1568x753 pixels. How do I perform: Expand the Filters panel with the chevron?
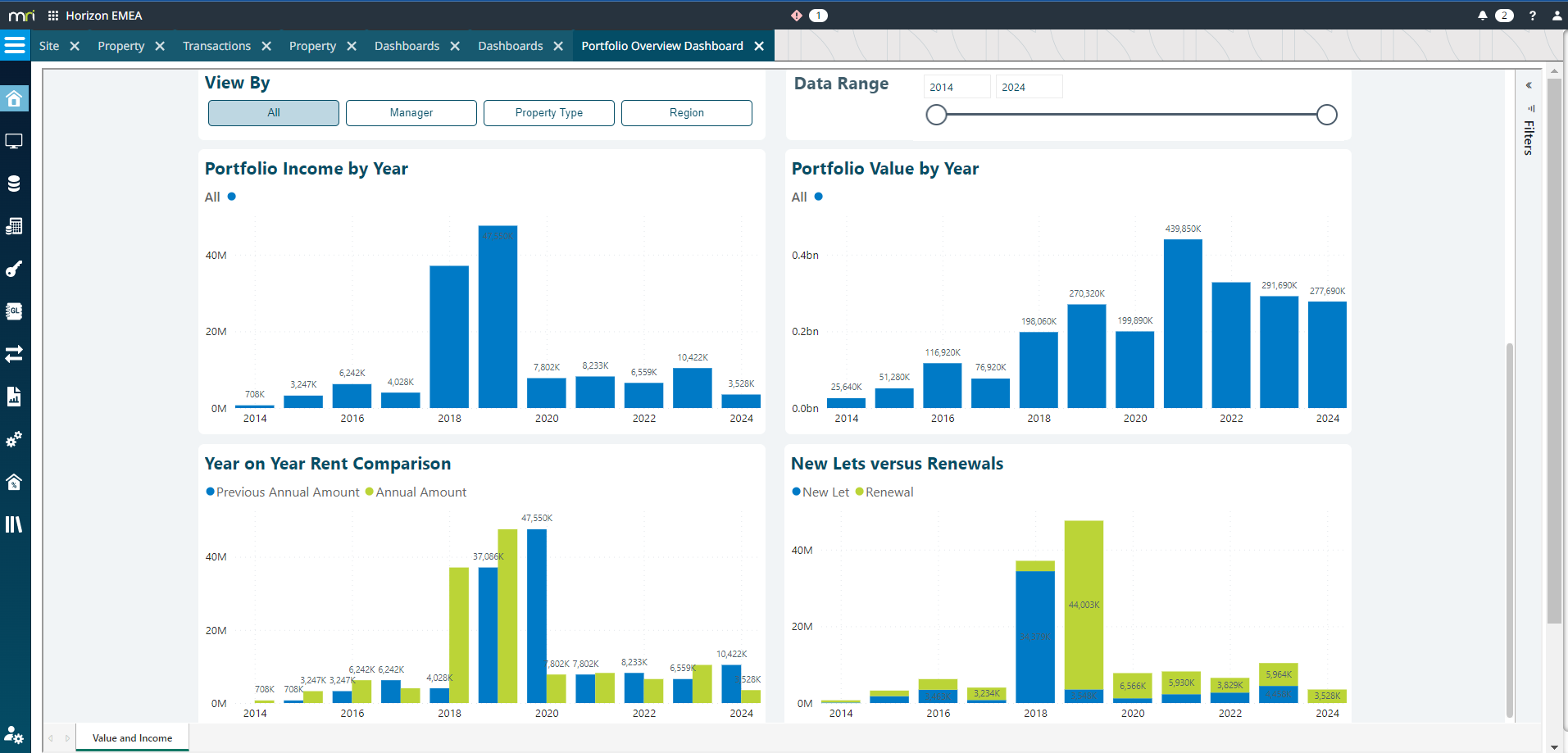click(x=1529, y=84)
